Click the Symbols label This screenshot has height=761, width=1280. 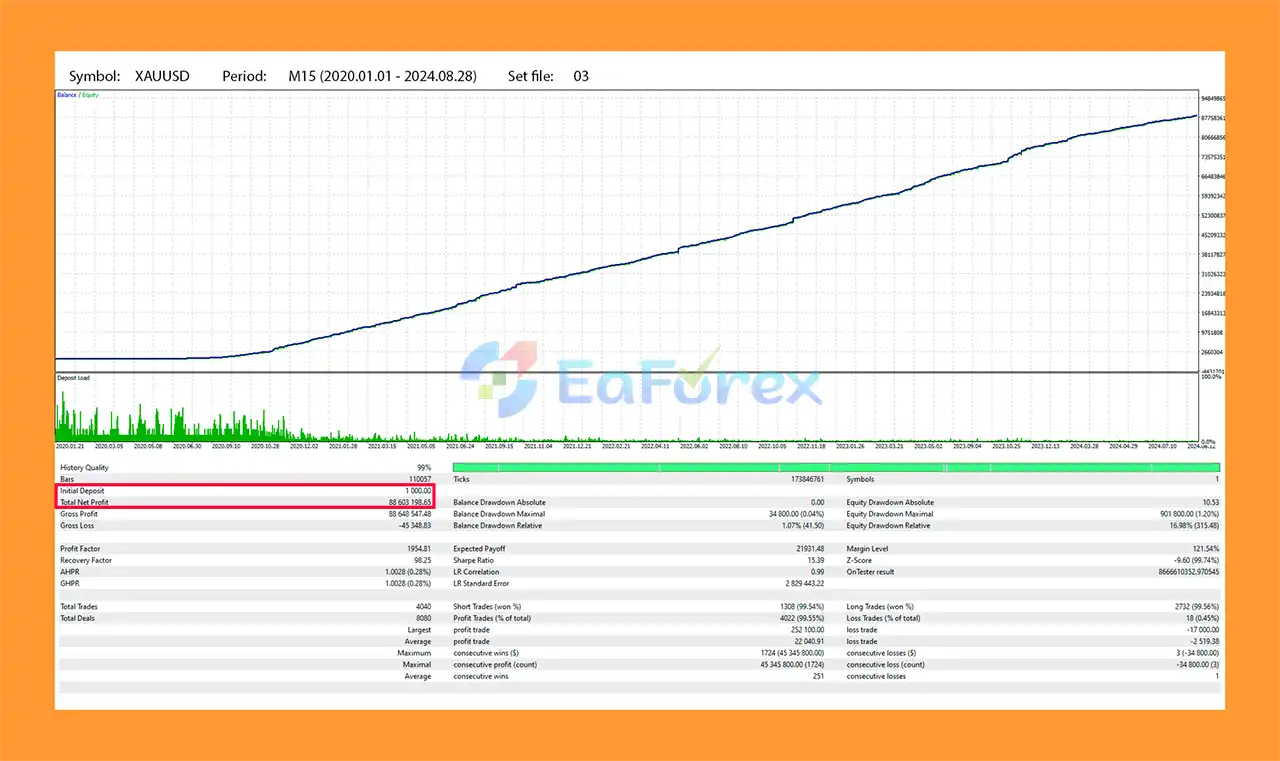860,480
